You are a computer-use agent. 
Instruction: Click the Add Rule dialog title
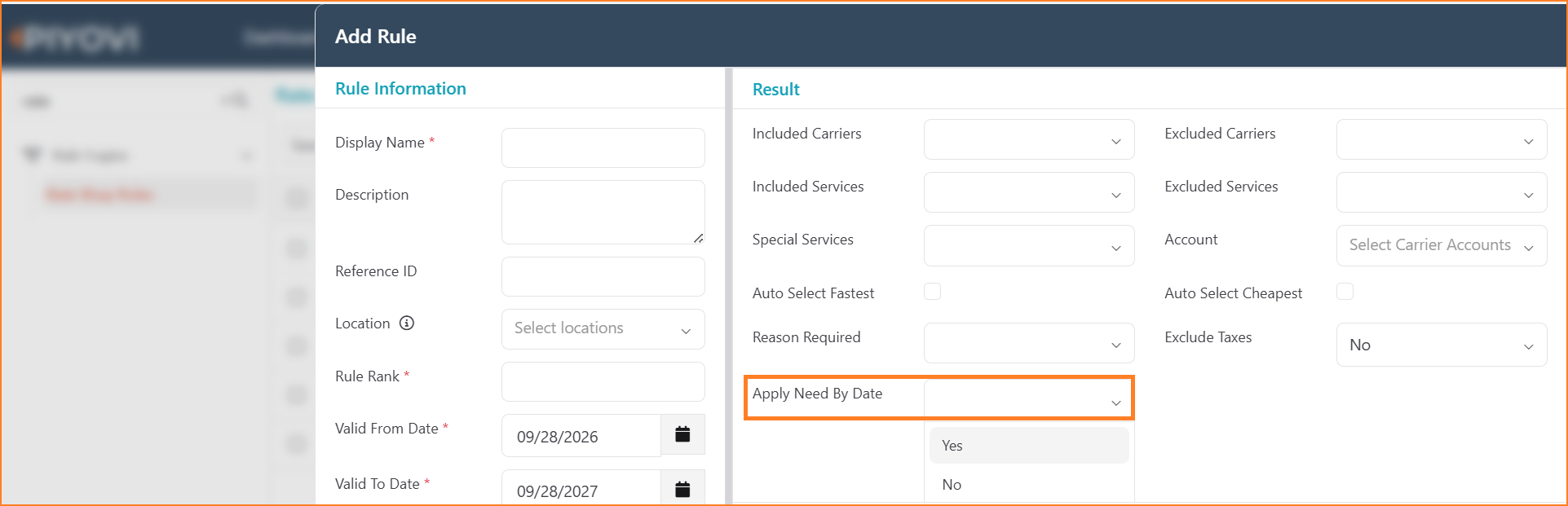pyautogui.click(x=375, y=37)
